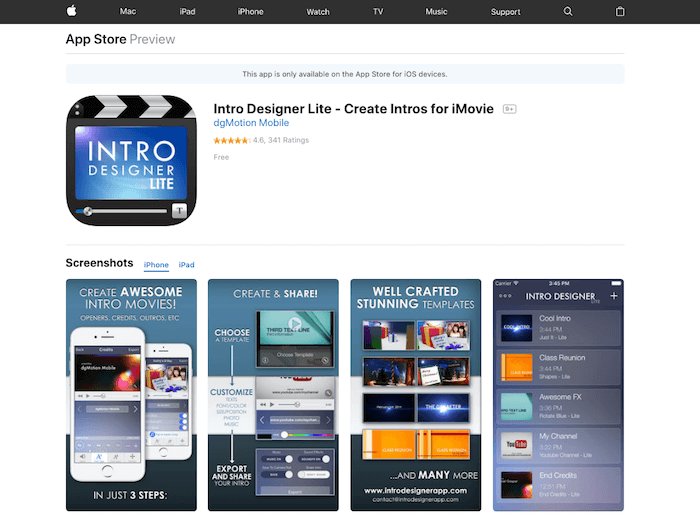Viewport: 700px width, 526px height.
Task: Open the Create & Share screenshot
Action: pyautogui.click(x=273, y=395)
